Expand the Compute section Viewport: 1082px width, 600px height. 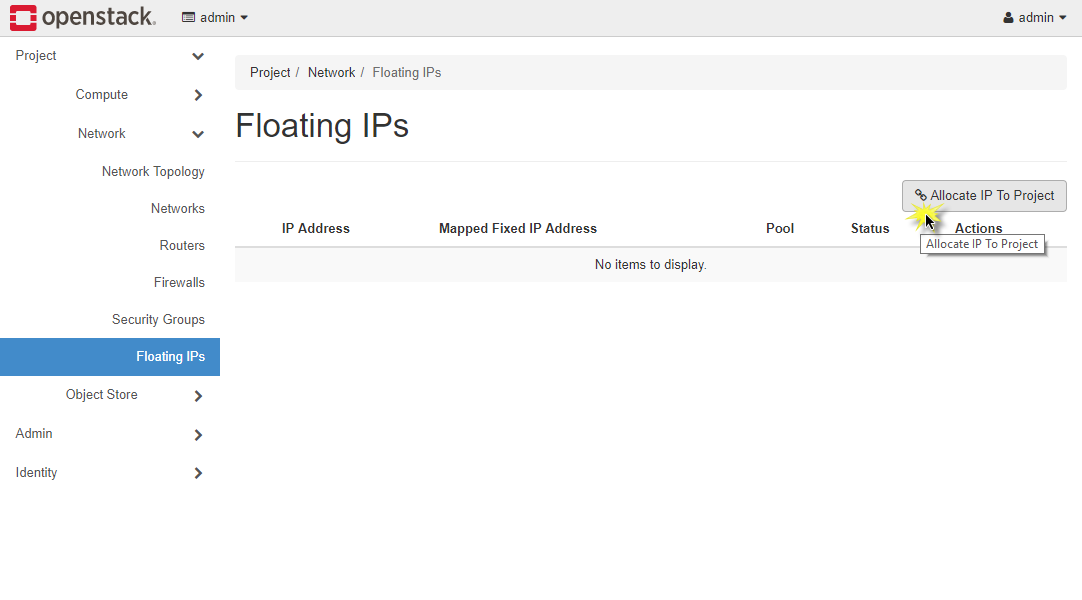pyautogui.click(x=197, y=95)
